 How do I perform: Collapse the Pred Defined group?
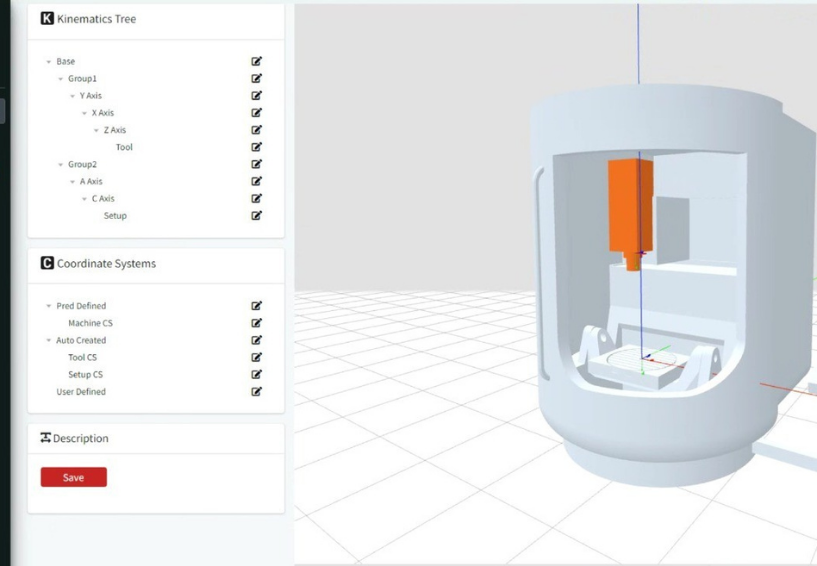pyautogui.click(x=49, y=306)
